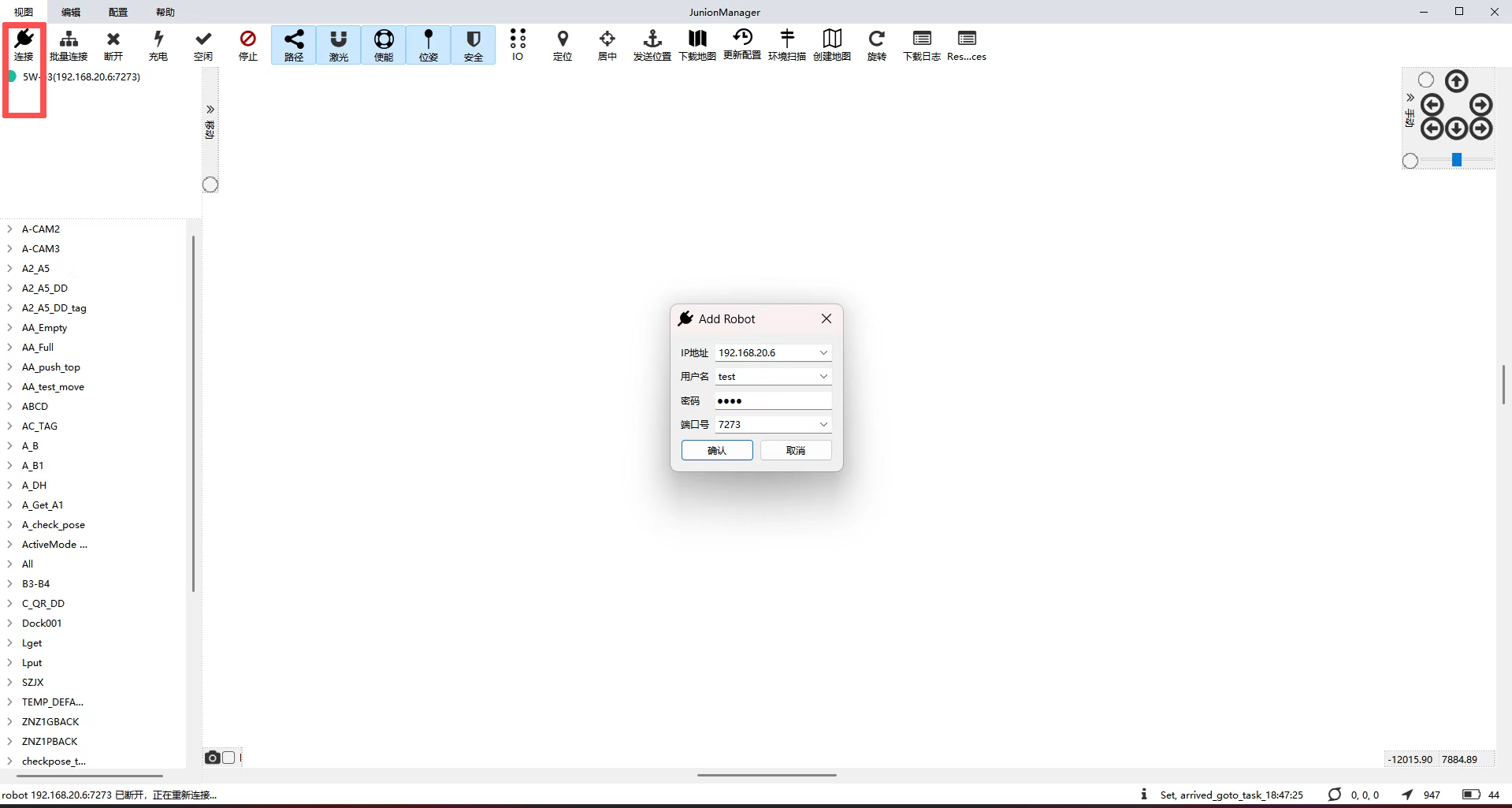Click the charge (充电) lightning icon
This screenshot has height=808, width=1512.
click(x=158, y=44)
